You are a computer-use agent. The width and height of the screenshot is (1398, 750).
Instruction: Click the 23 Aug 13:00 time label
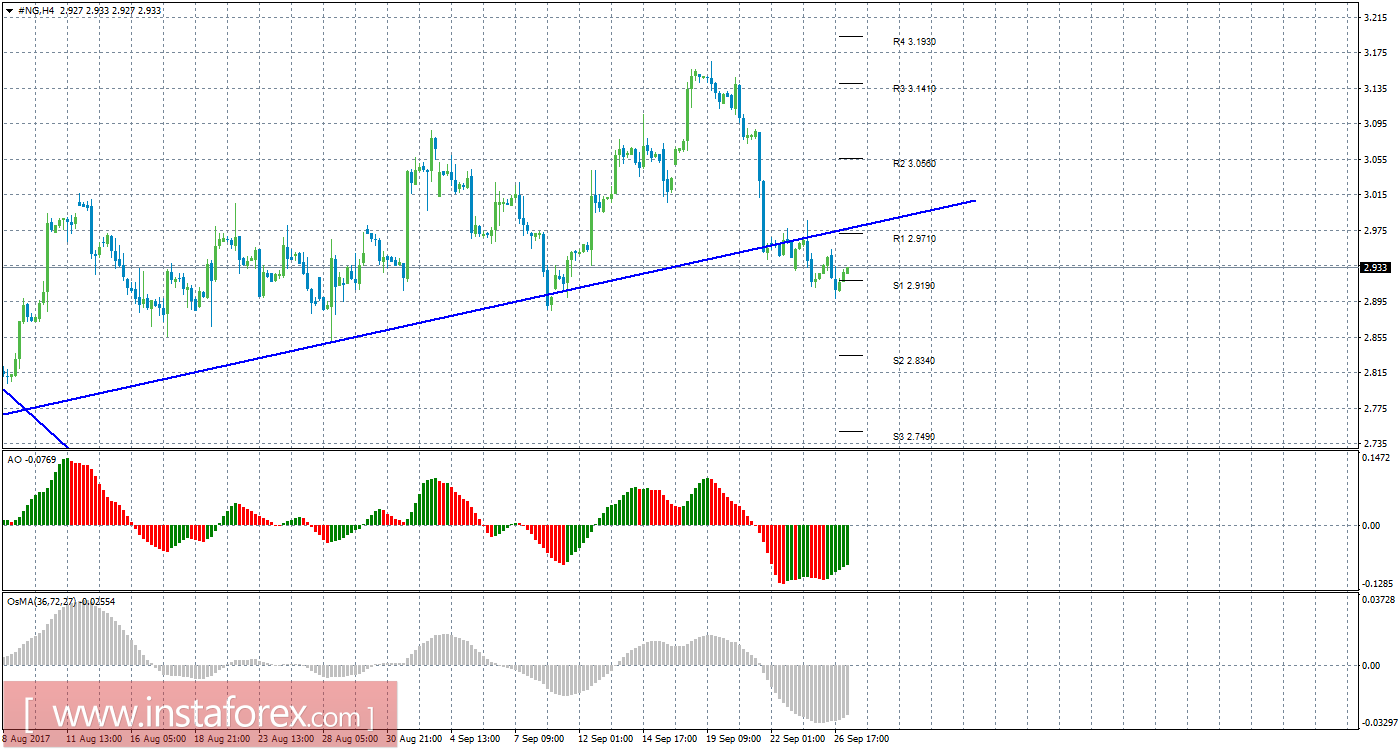click(288, 740)
